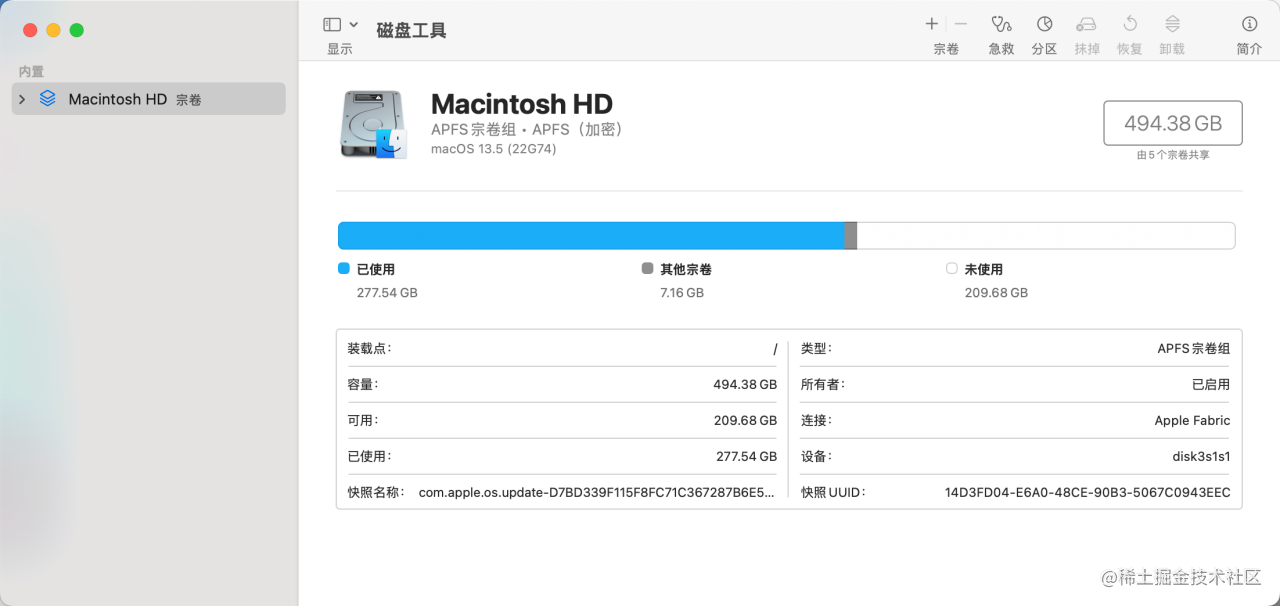
Task: Click the Macintosh HD drive image
Action: point(373,124)
